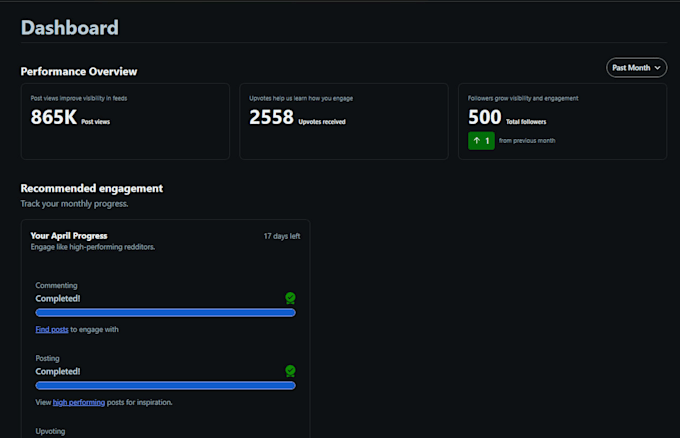Click the green completed badge for Commenting
This screenshot has height=438, width=680.
click(290, 298)
